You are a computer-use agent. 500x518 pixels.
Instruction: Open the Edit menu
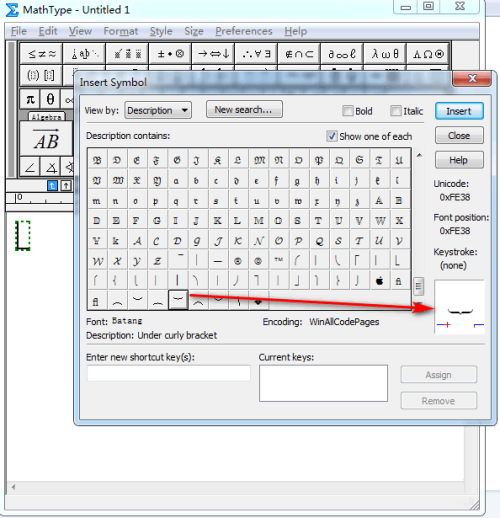pos(48,31)
